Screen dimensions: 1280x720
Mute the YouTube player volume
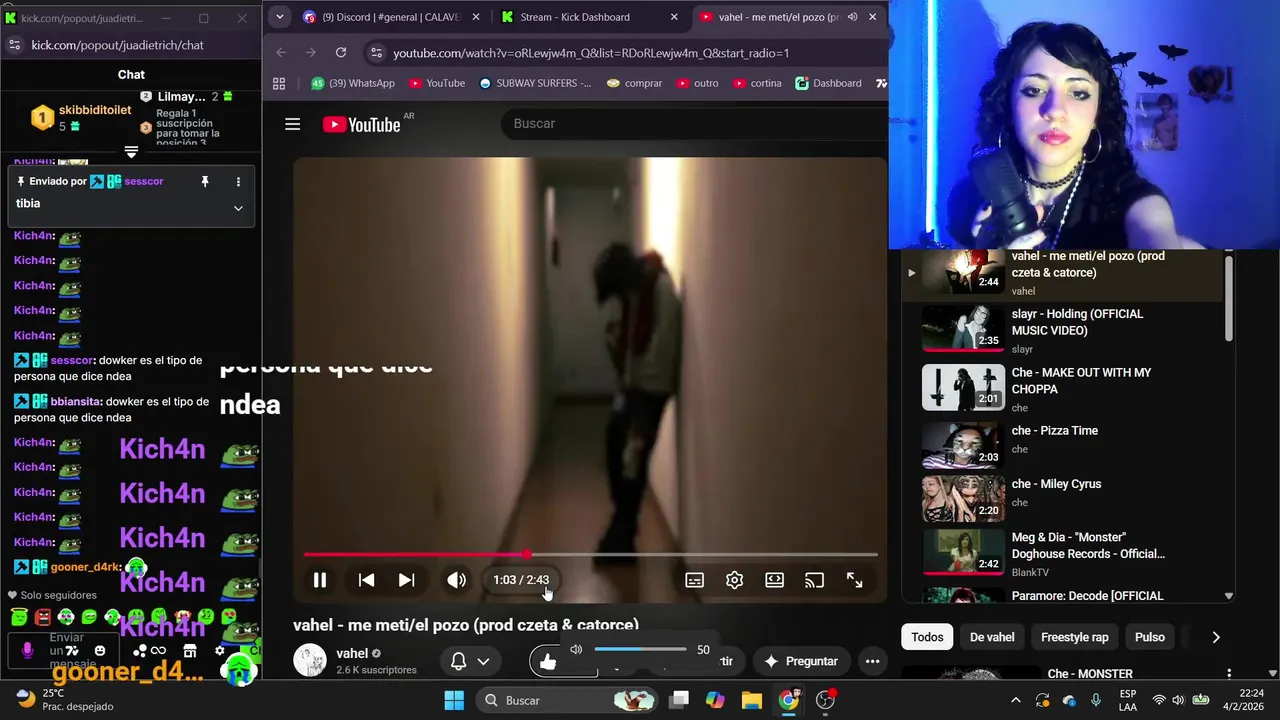click(x=456, y=580)
